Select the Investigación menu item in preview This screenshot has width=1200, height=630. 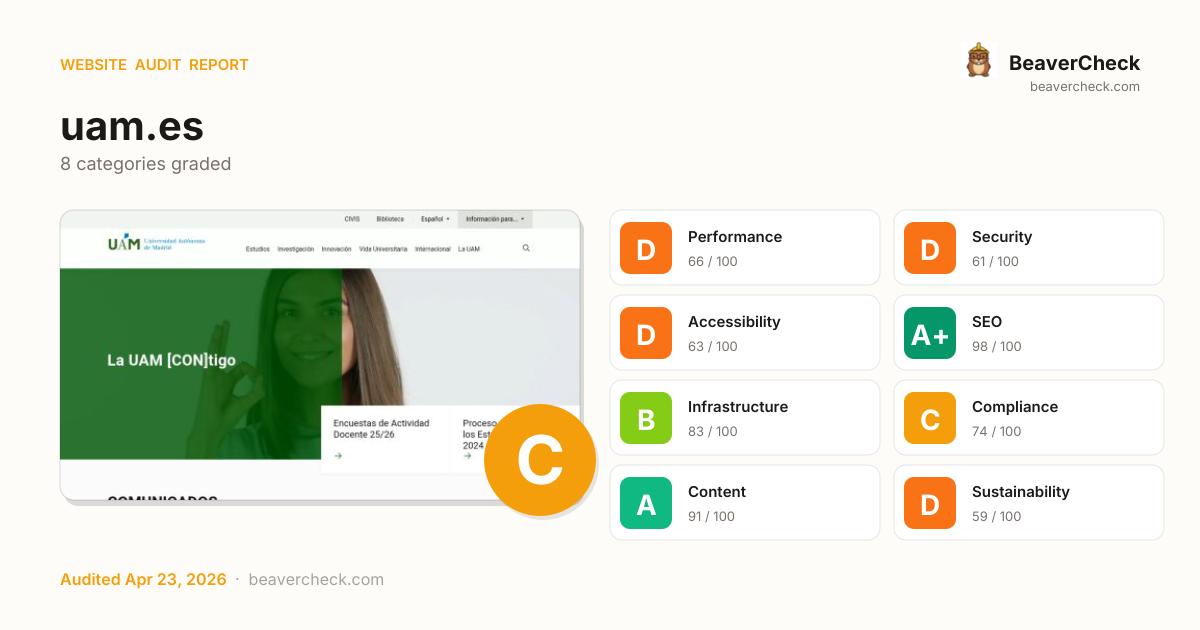pyautogui.click(x=296, y=249)
